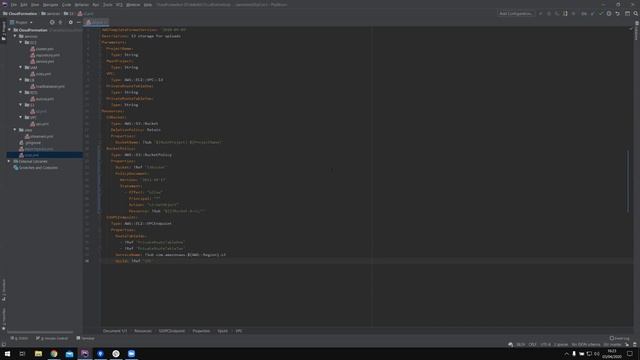Viewport: 640px width, 360px height.
Task: Open the View menu
Action: [35, 5]
